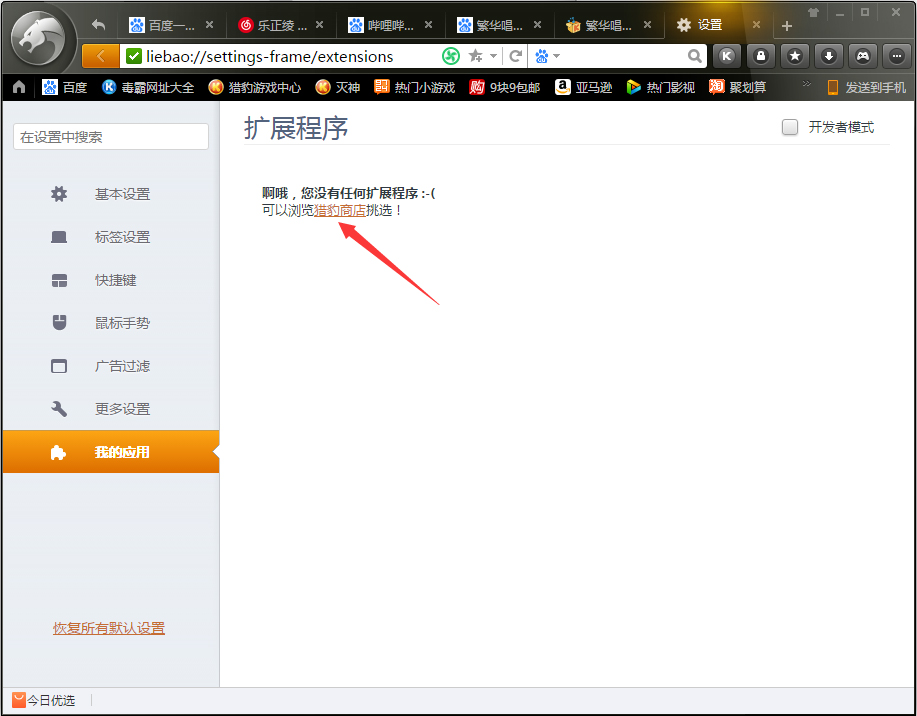
Task: Click the lock icon on the toolbar
Action: [761, 55]
